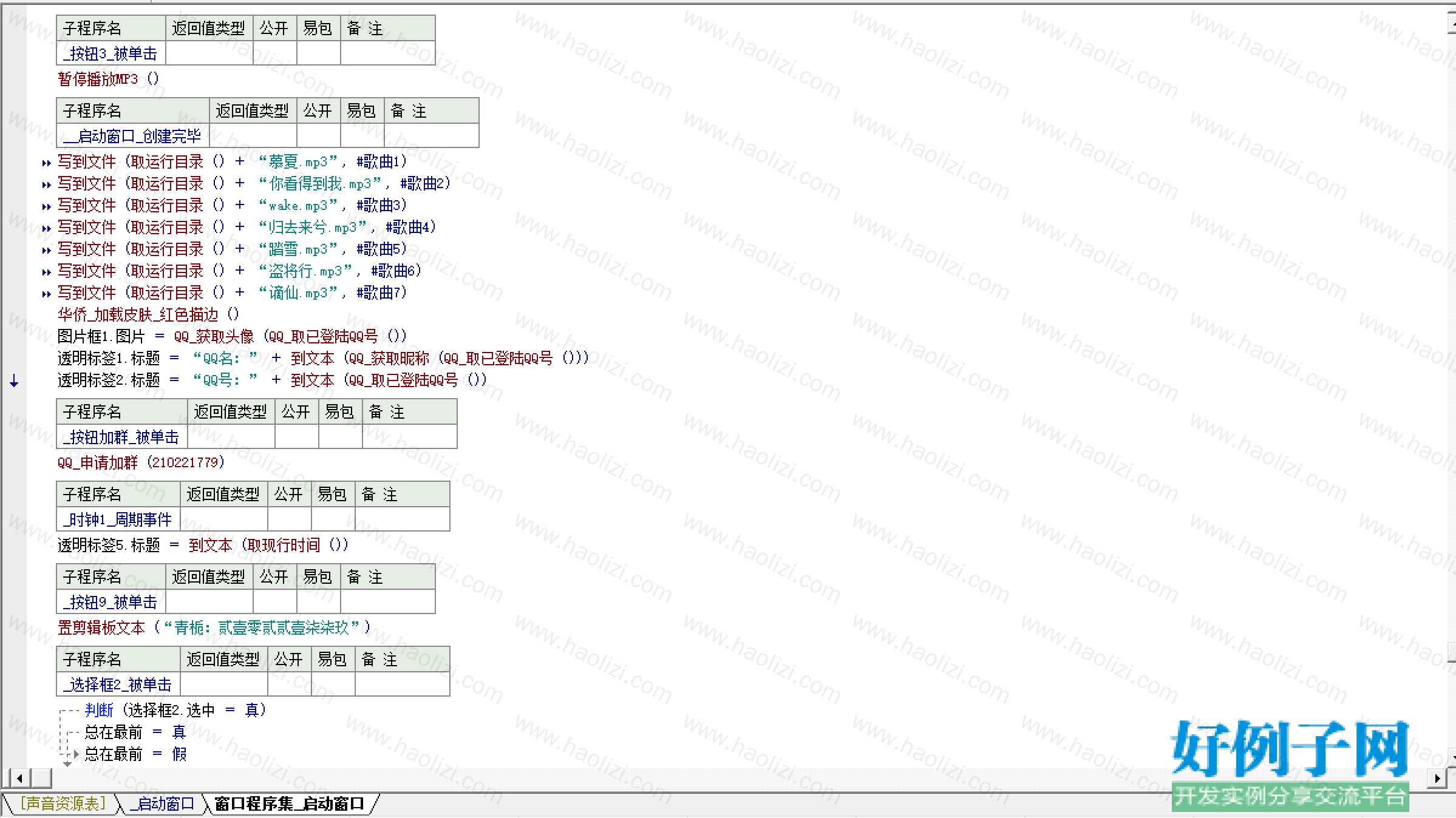Click the 总在最前 = 真 line
Viewport: 1456px width, 818px height.
(135, 732)
